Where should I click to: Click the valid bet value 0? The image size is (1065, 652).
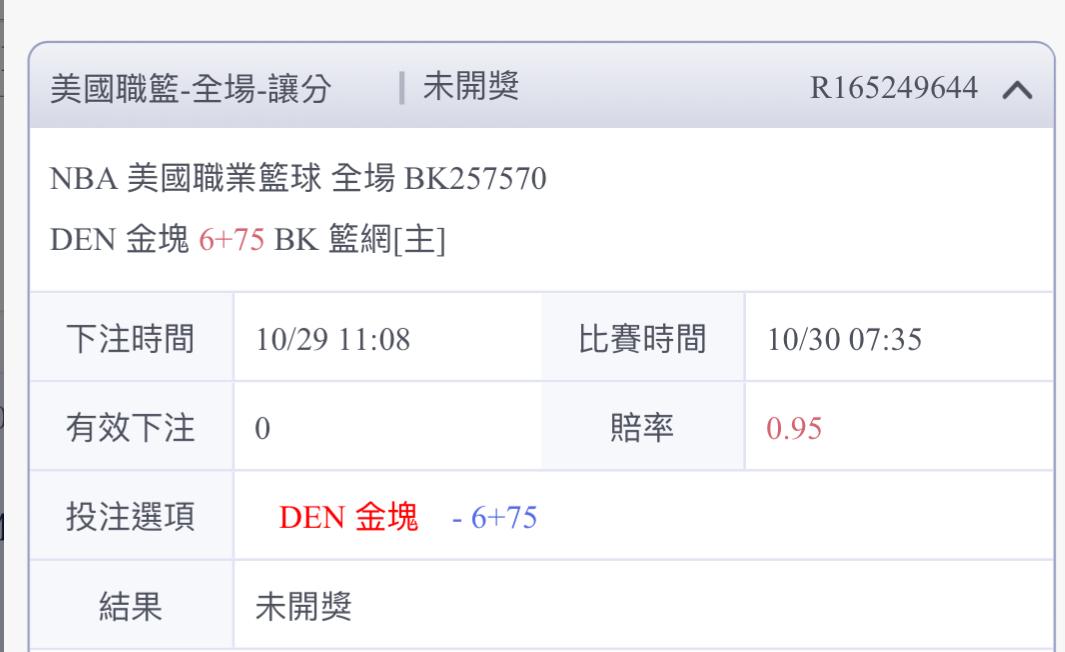coord(263,429)
